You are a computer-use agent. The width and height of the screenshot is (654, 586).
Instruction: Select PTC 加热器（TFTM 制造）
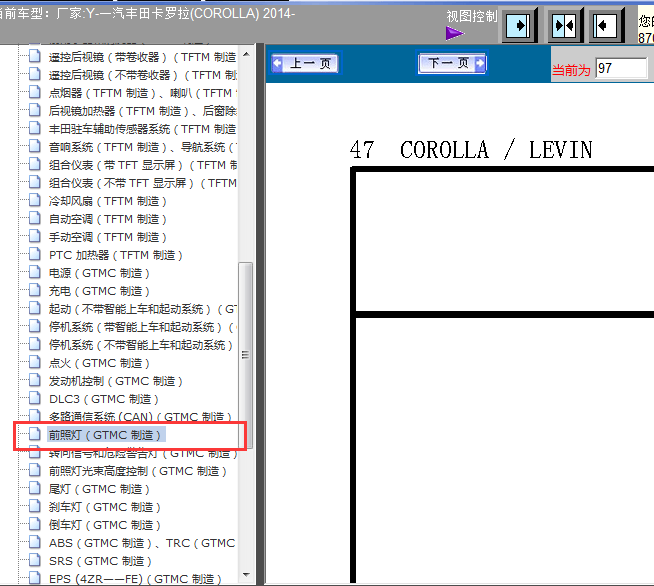tap(116, 255)
